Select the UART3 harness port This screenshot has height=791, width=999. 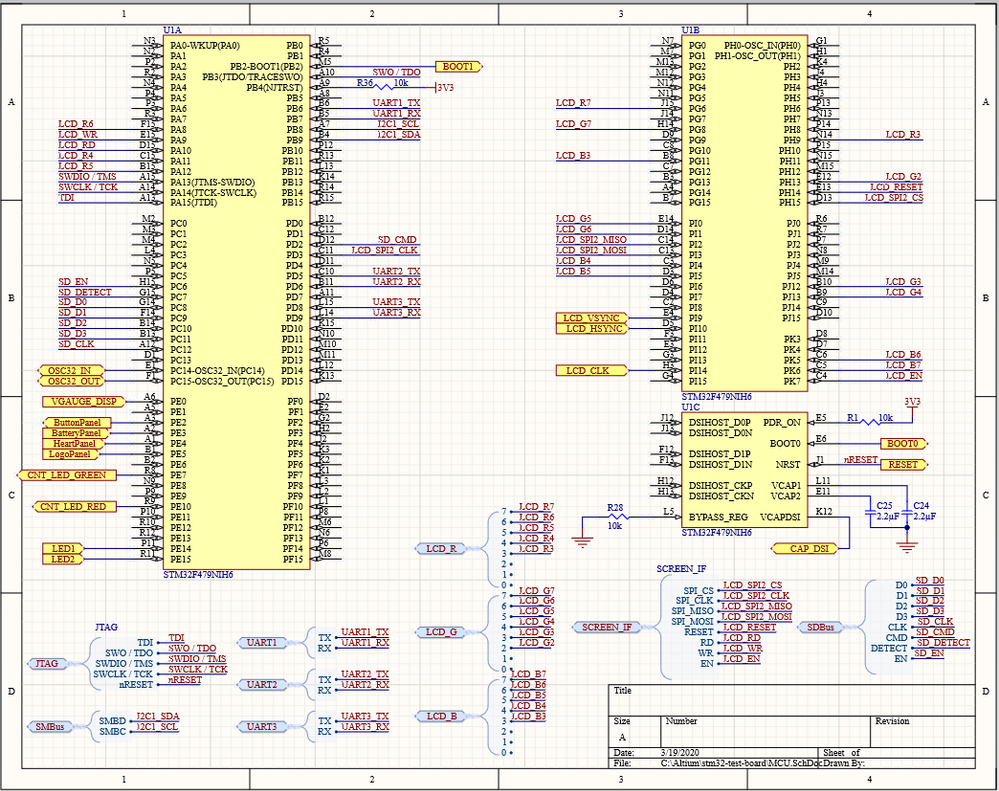pos(262,727)
